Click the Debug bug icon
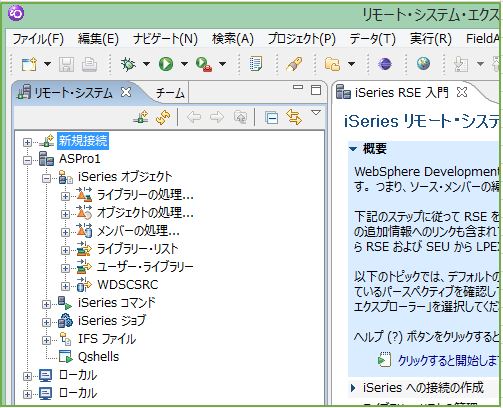 128,64
